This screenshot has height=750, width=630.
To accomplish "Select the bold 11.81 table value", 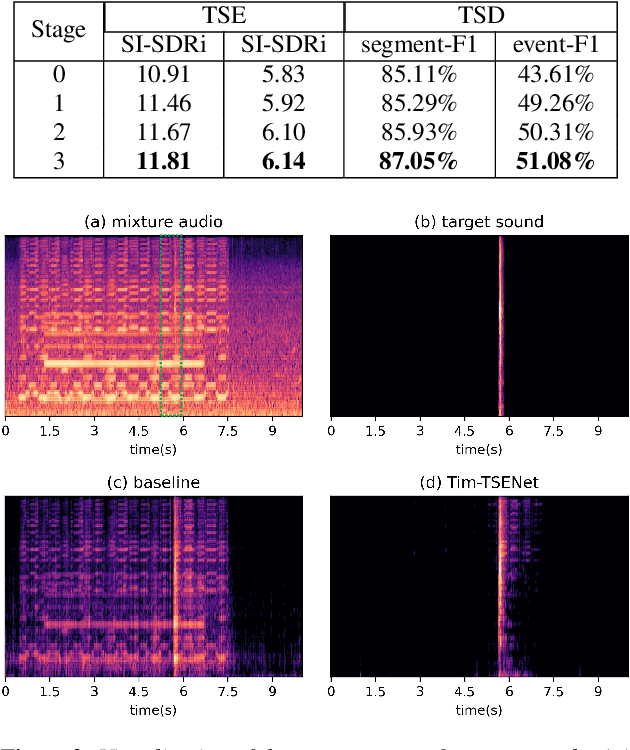I will (x=160, y=162).
